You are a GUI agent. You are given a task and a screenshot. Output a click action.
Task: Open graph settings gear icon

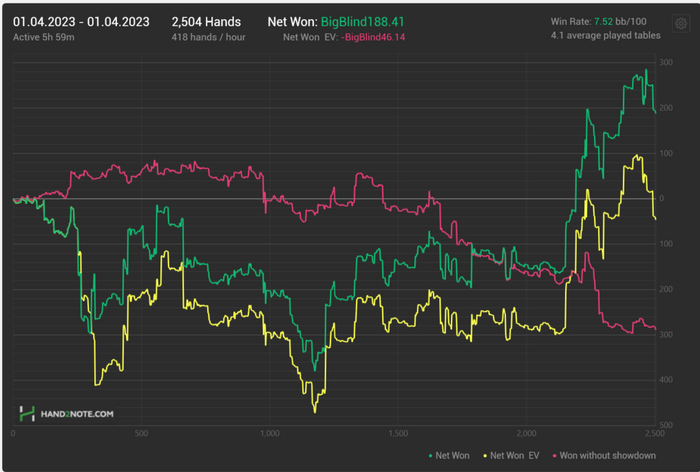click(x=681, y=21)
